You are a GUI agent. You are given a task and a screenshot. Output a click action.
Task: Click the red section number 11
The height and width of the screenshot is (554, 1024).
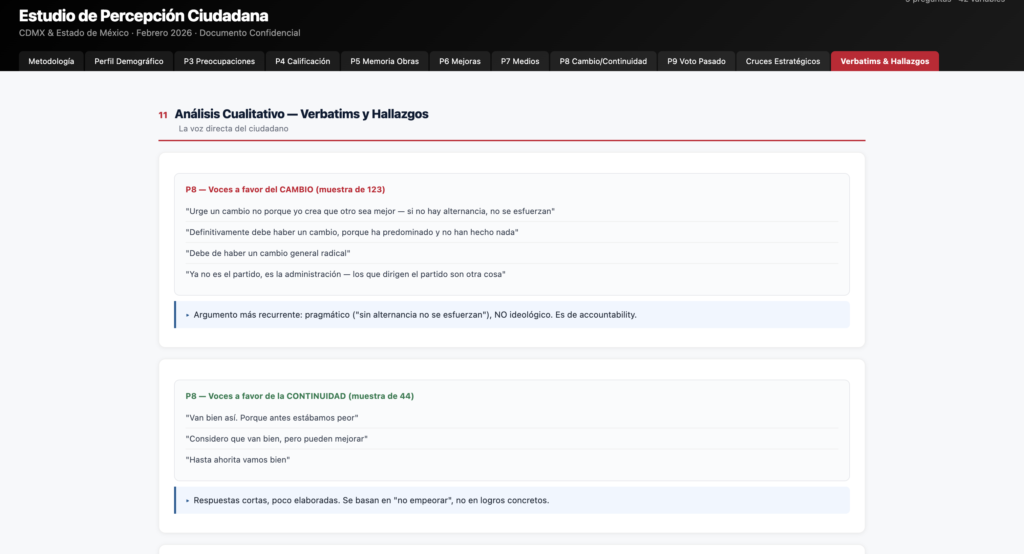163,115
